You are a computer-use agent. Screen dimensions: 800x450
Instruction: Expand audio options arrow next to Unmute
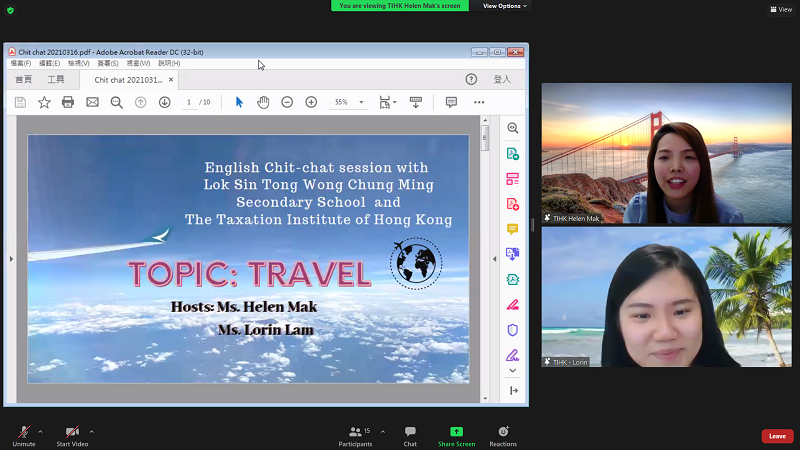(40, 431)
